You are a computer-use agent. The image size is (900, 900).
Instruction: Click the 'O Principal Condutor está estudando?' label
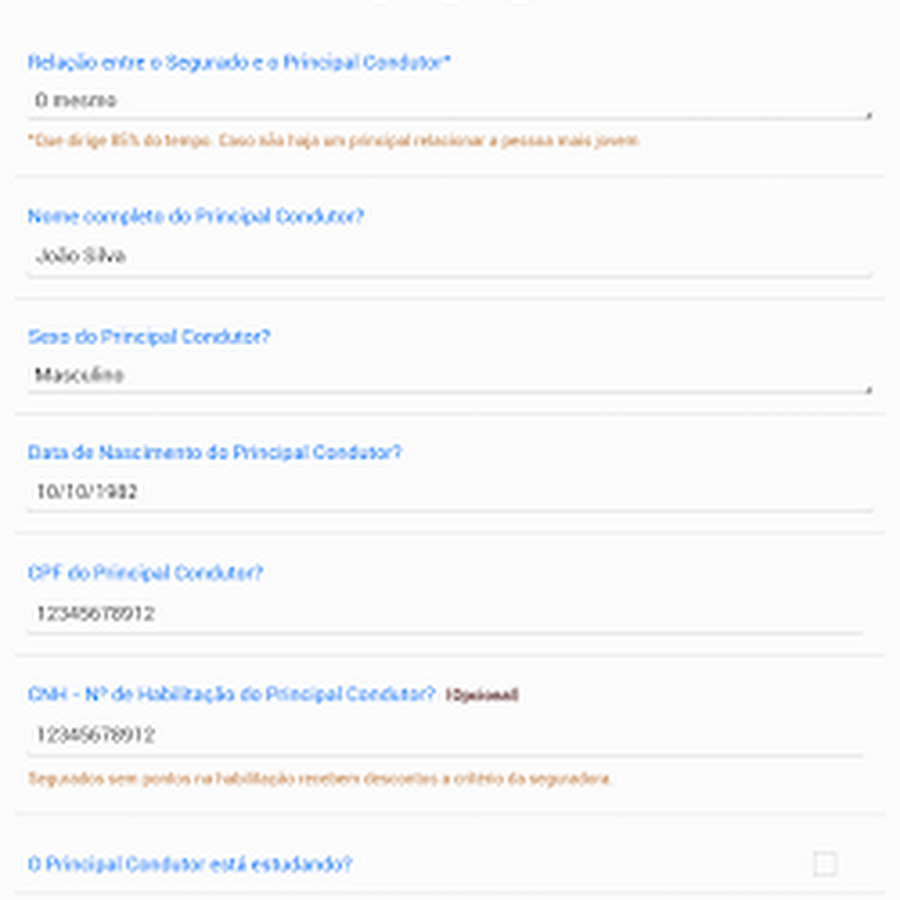pyautogui.click(x=190, y=864)
